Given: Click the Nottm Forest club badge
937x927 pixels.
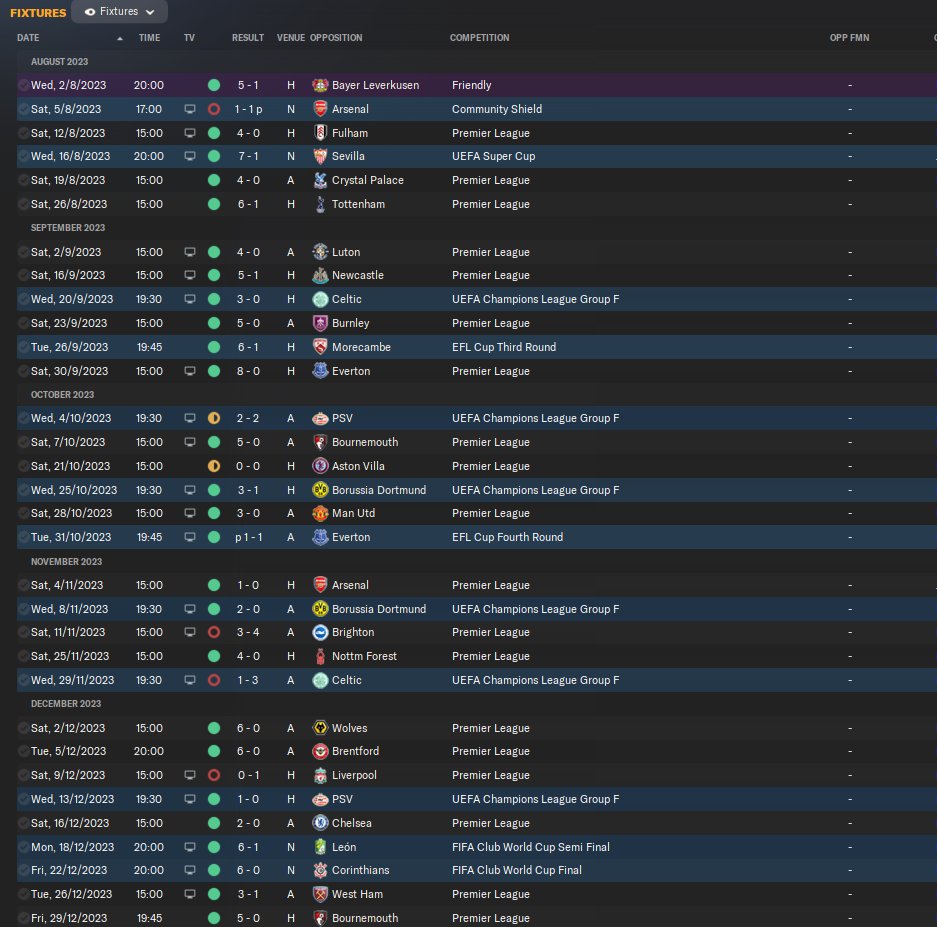Looking at the screenshot, I should pos(320,656).
